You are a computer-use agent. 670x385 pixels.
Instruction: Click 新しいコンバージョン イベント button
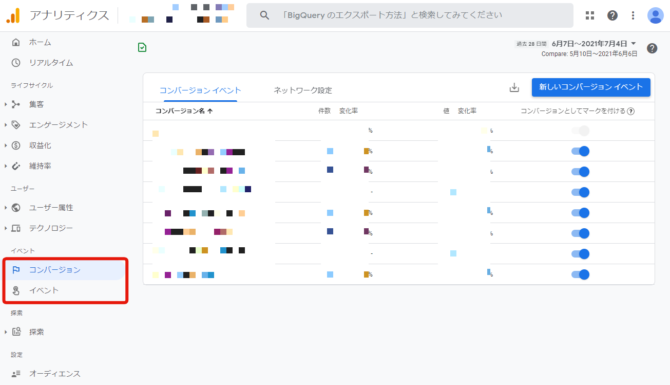click(x=591, y=87)
